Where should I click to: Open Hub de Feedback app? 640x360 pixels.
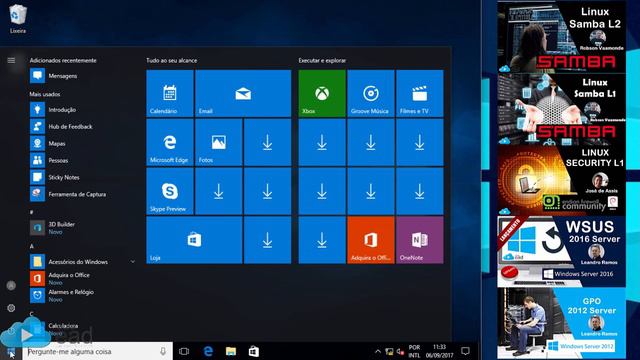tap(82, 127)
